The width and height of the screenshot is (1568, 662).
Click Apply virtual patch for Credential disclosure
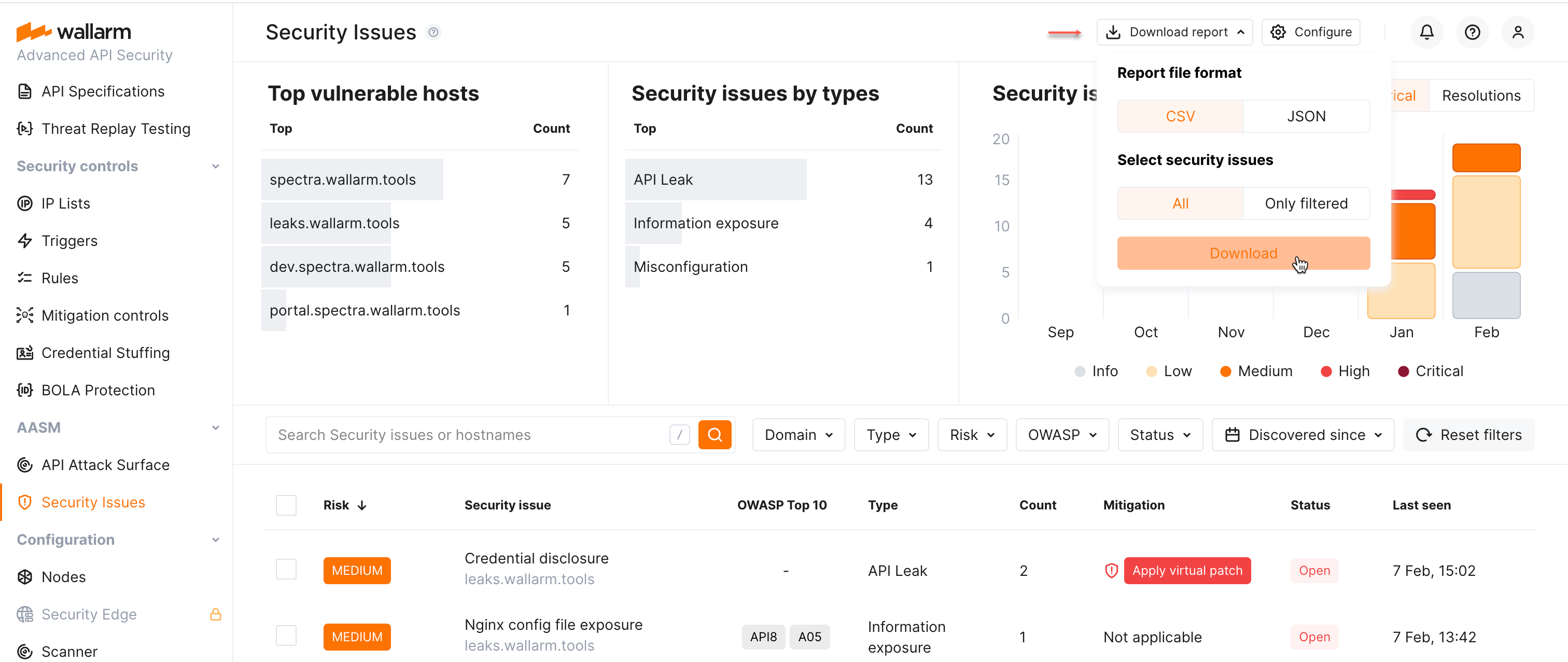tap(1187, 571)
